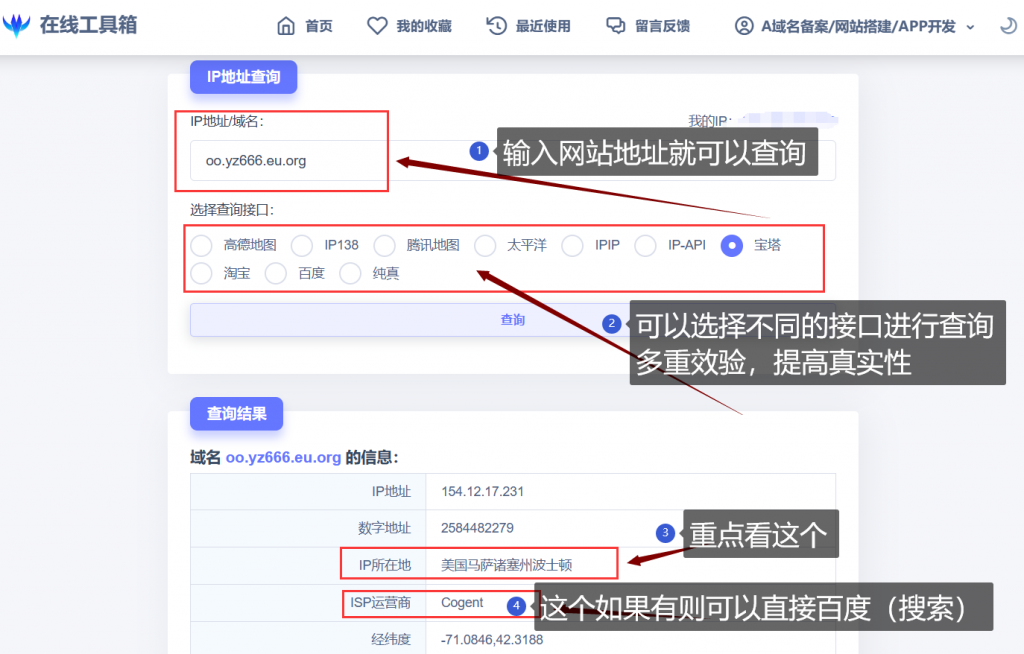
Task: Choose the 腾讯地图 option
Action: 385,245
